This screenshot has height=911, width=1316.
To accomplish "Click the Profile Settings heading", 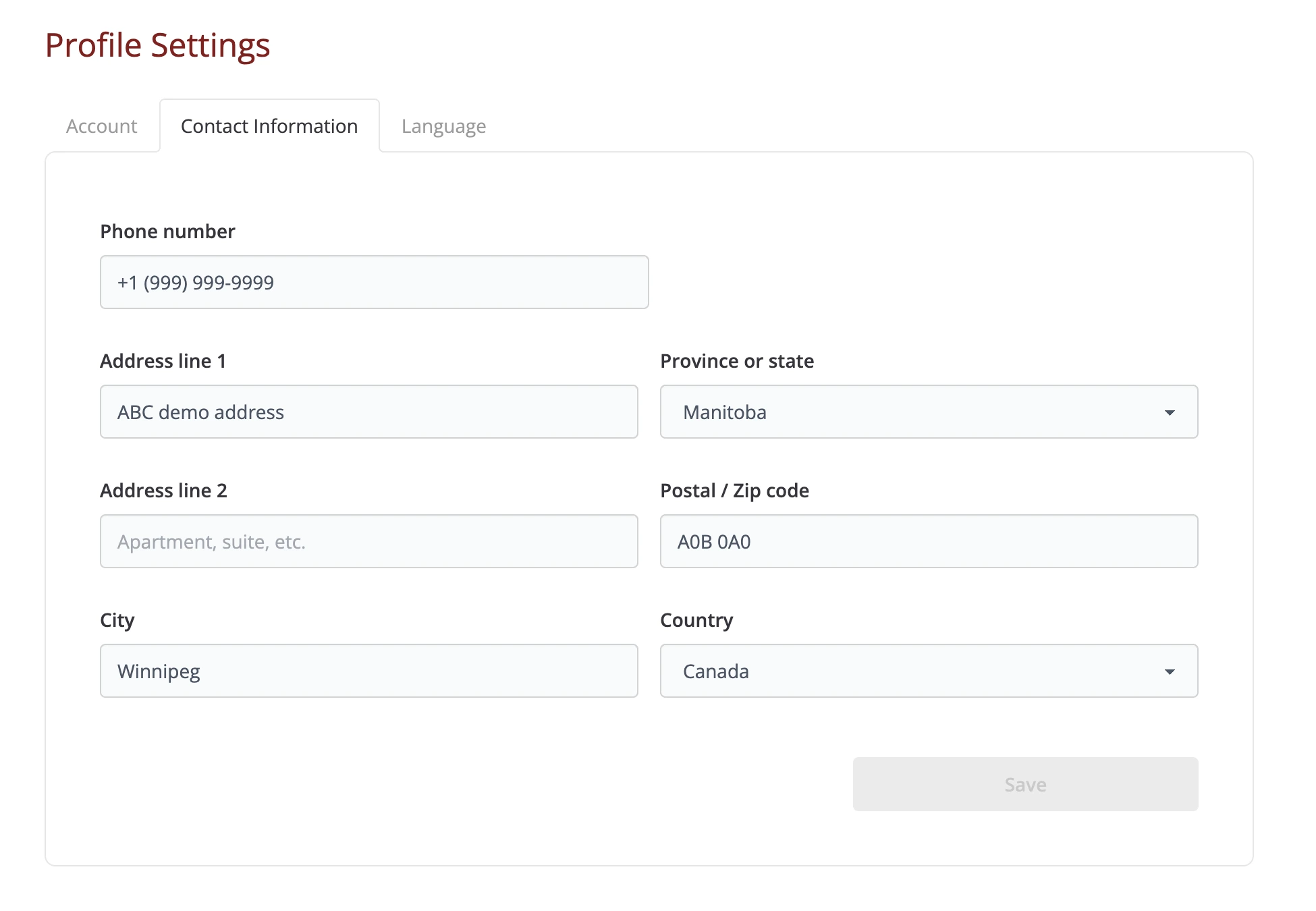I will 157,45.
